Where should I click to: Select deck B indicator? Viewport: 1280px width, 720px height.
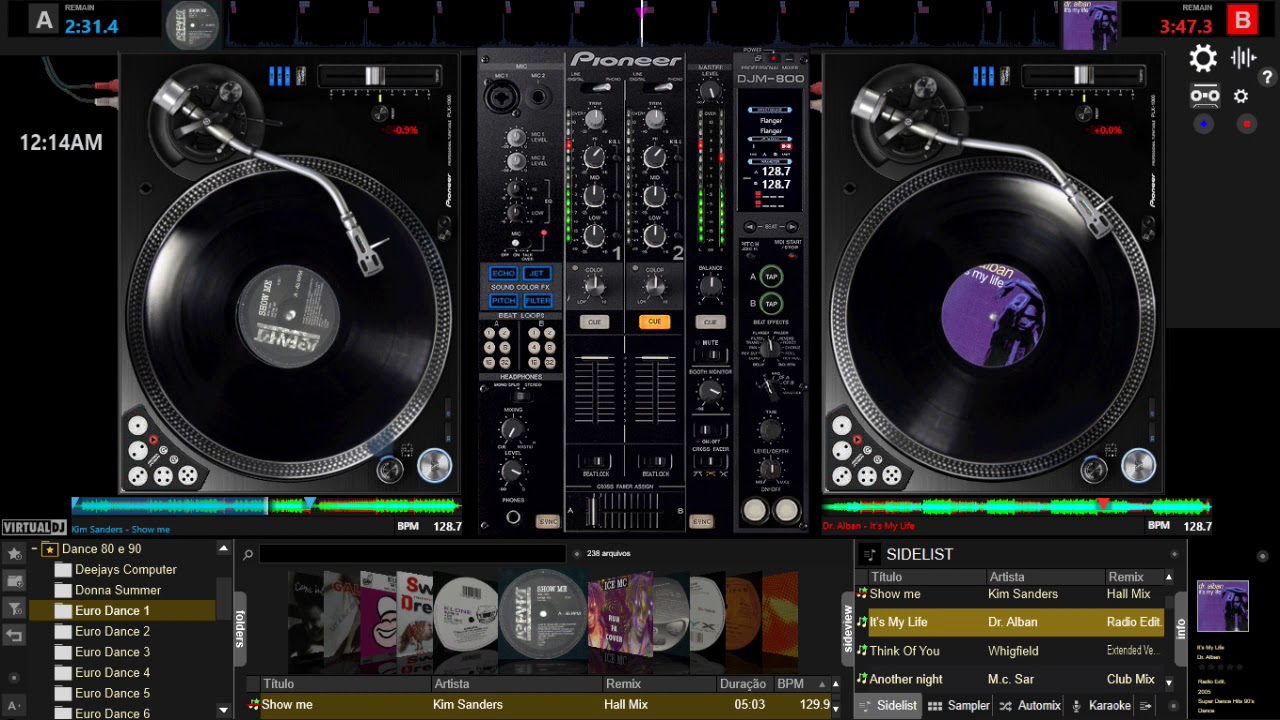1242,19
